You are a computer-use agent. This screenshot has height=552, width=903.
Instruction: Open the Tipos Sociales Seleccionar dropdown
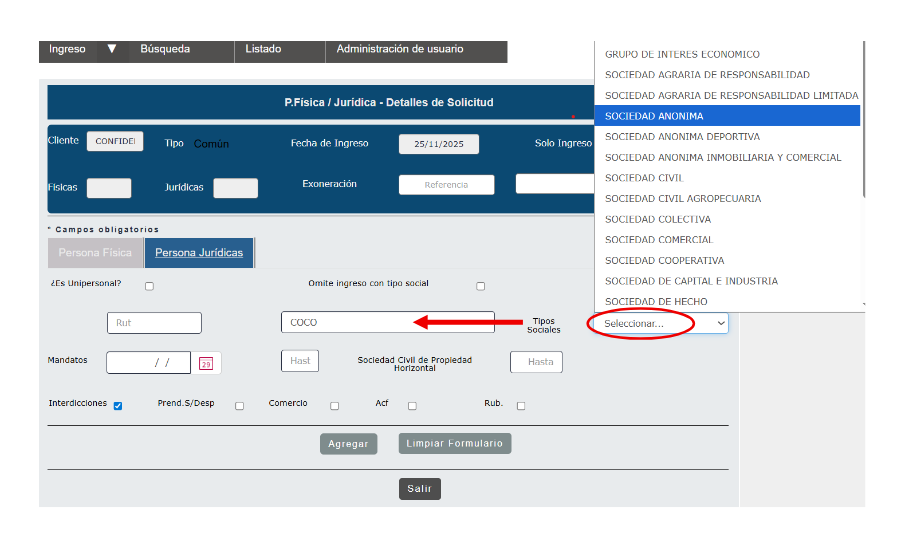(660, 324)
